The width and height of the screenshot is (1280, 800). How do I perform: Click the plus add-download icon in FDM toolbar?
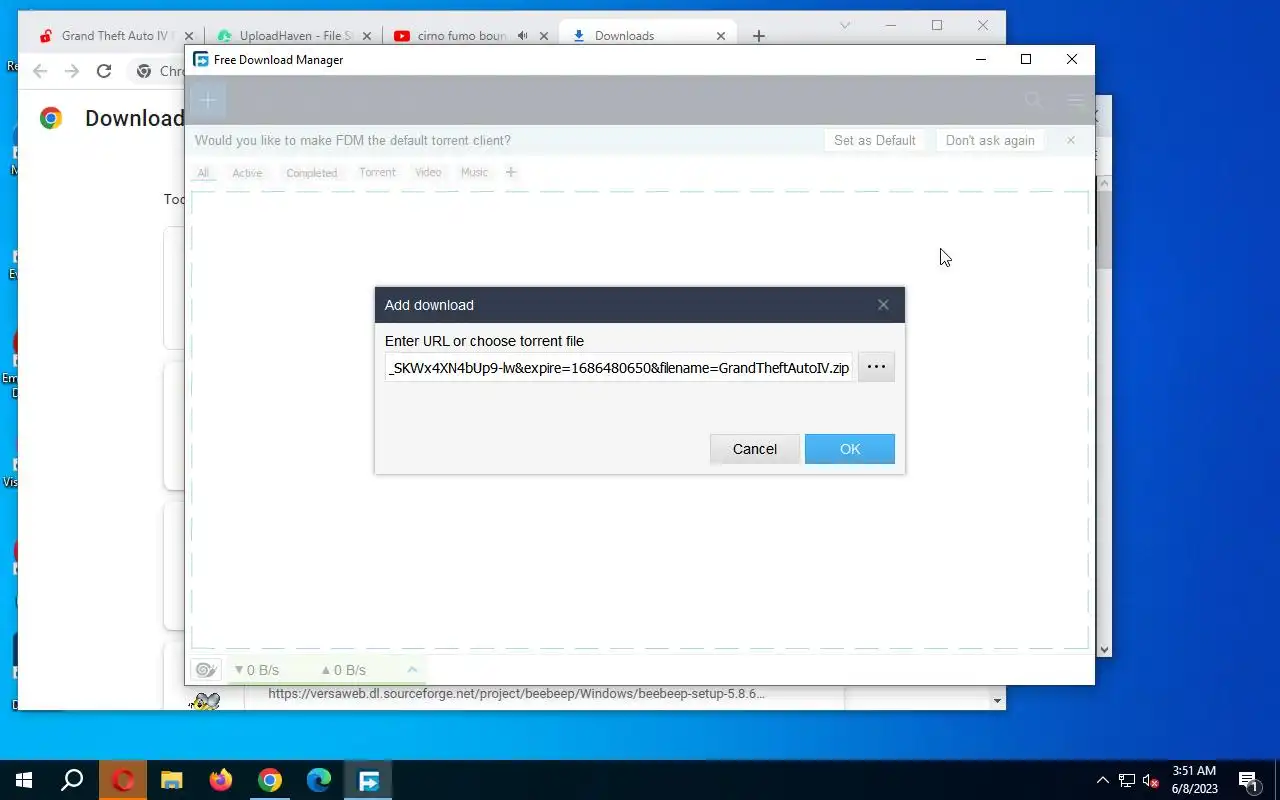(x=208, y=100)
